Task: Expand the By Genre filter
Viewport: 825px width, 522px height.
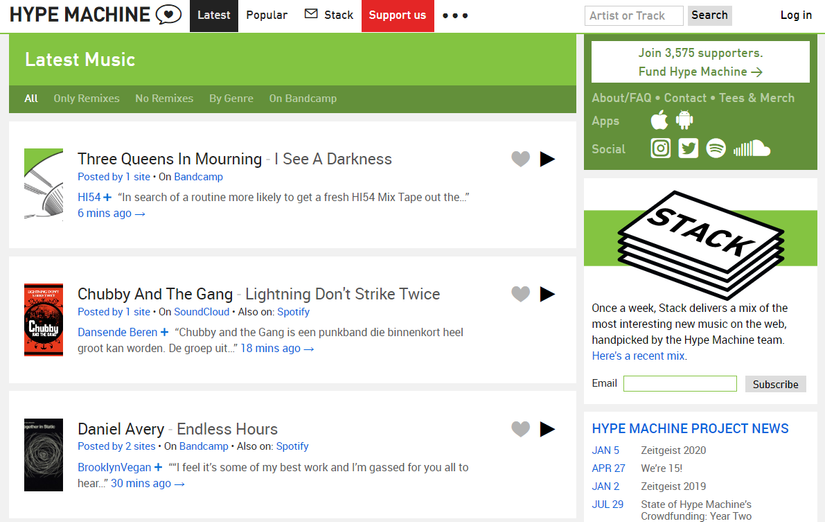Action: click(231, 99)
